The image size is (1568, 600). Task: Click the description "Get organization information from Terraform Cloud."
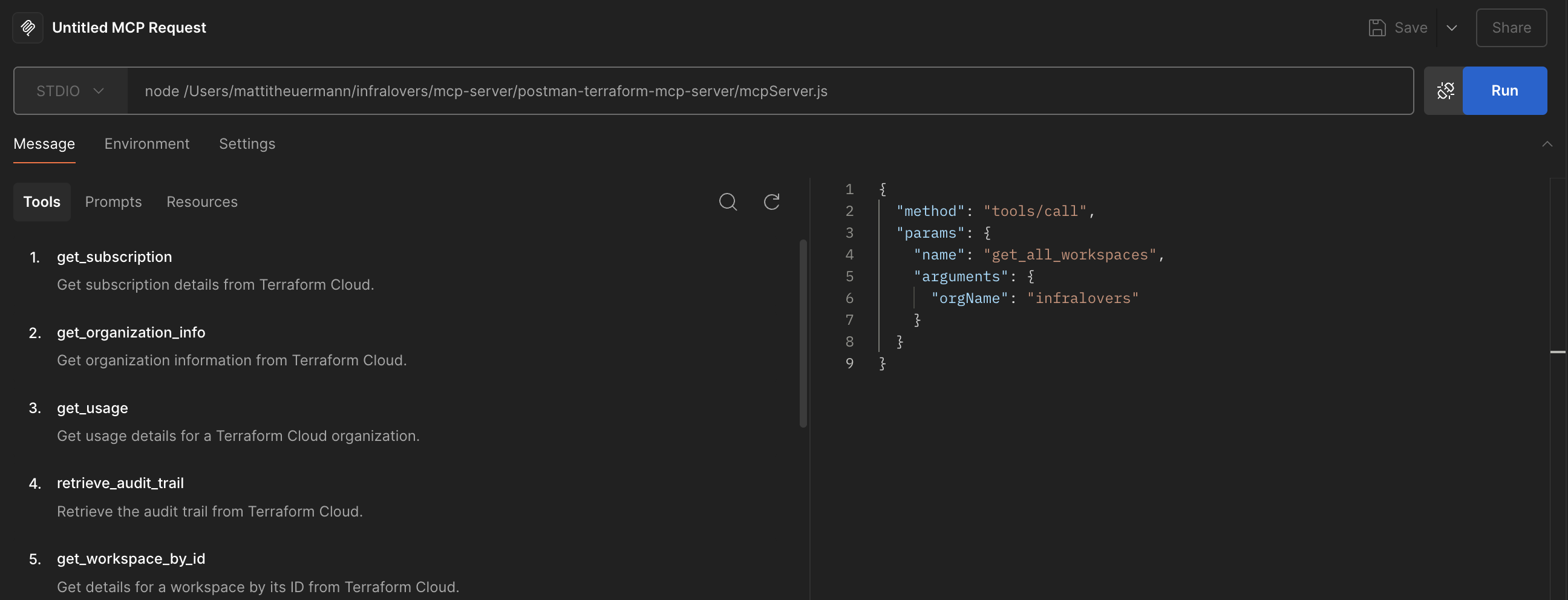tap(231, 360)
